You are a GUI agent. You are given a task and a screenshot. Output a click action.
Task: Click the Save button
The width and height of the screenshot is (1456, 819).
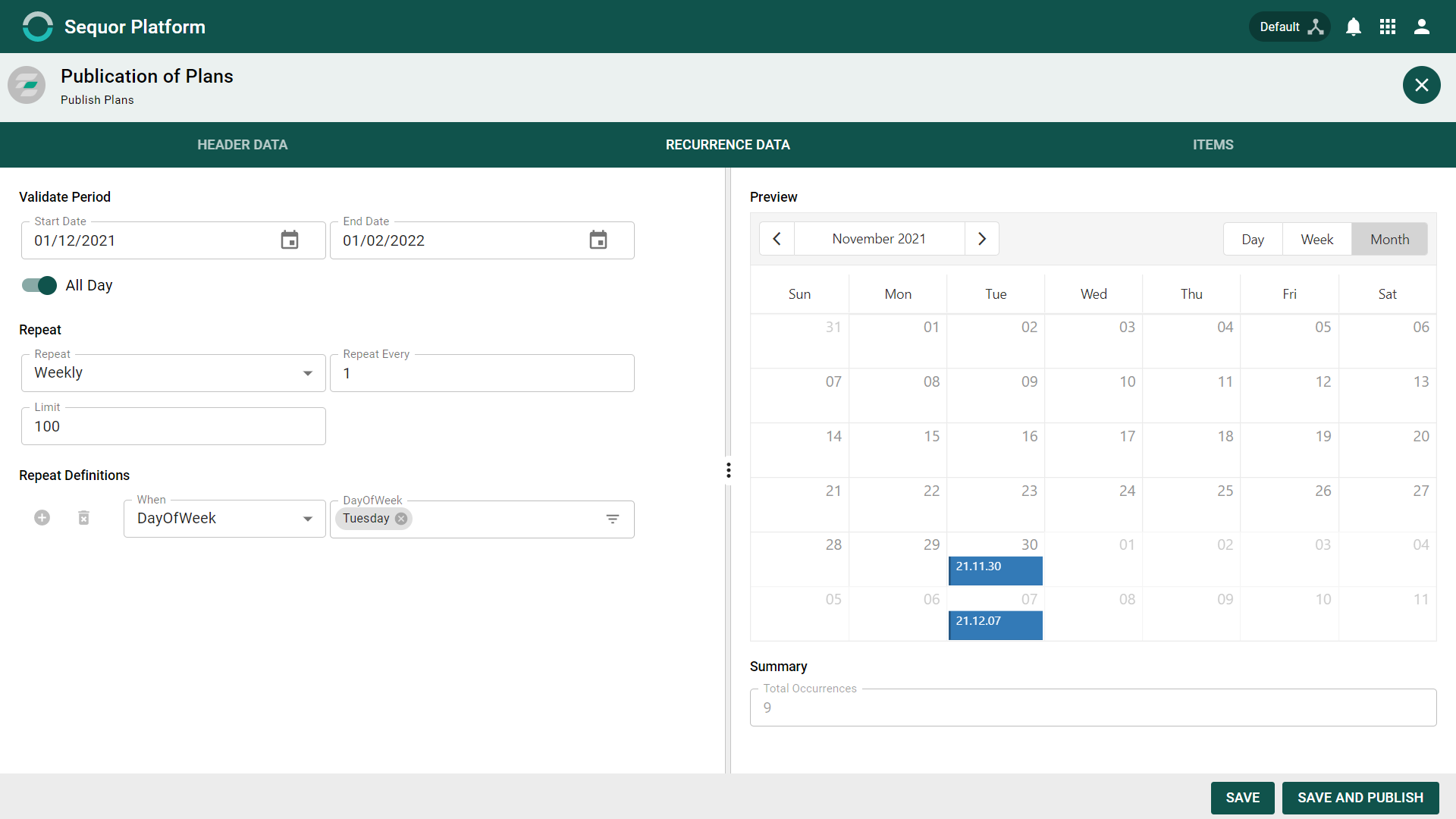pyautogui.click(x=1242, y=798)
